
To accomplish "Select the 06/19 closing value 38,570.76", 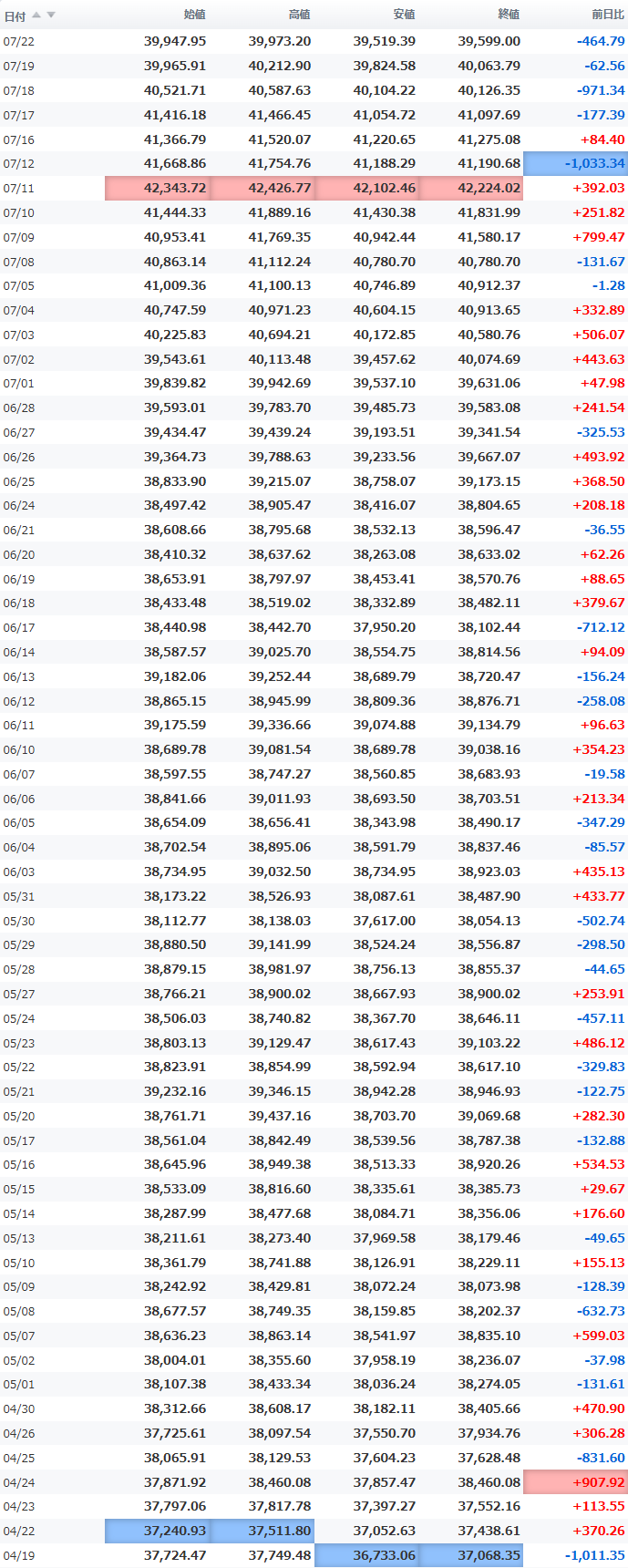I will click(489, 579).
